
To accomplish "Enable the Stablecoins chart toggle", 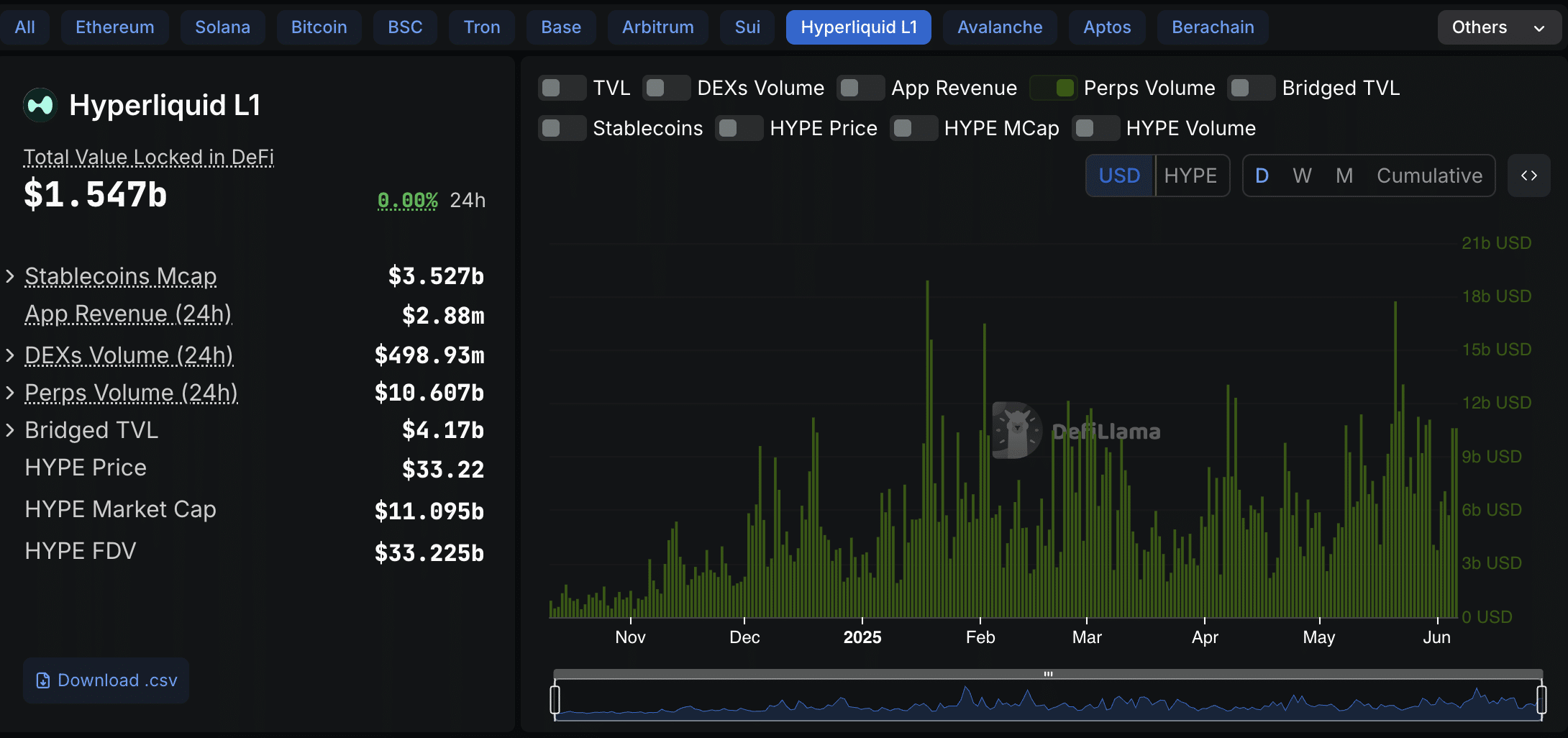I will coord(562,128).
